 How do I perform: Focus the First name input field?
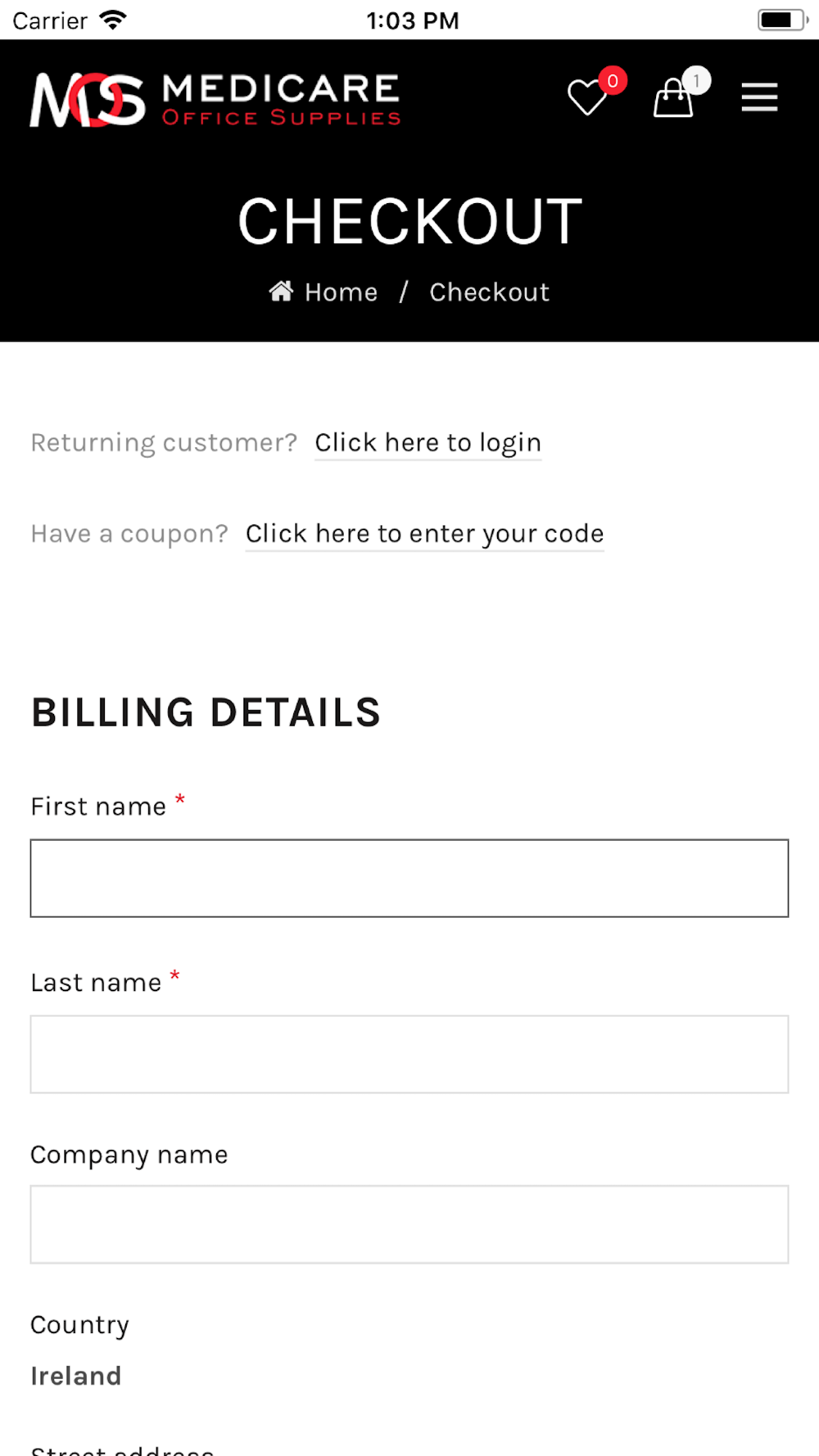tap(409, 878)
